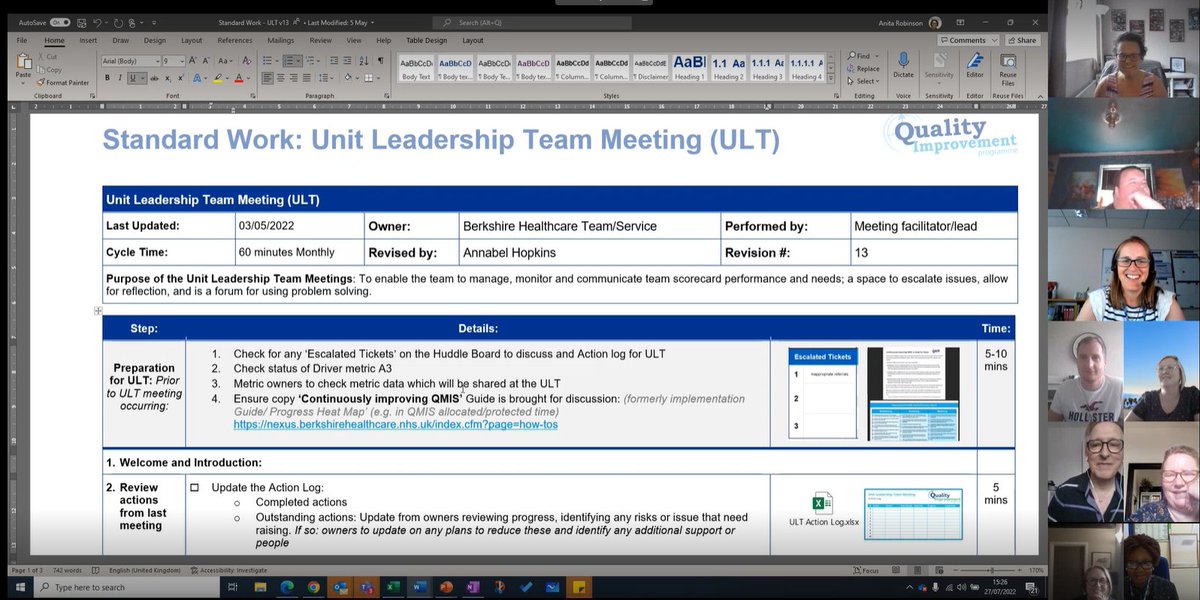Toggle Italic formatting
The width and height of the screenshot is (1200, 600).
(x=120, y=77)
